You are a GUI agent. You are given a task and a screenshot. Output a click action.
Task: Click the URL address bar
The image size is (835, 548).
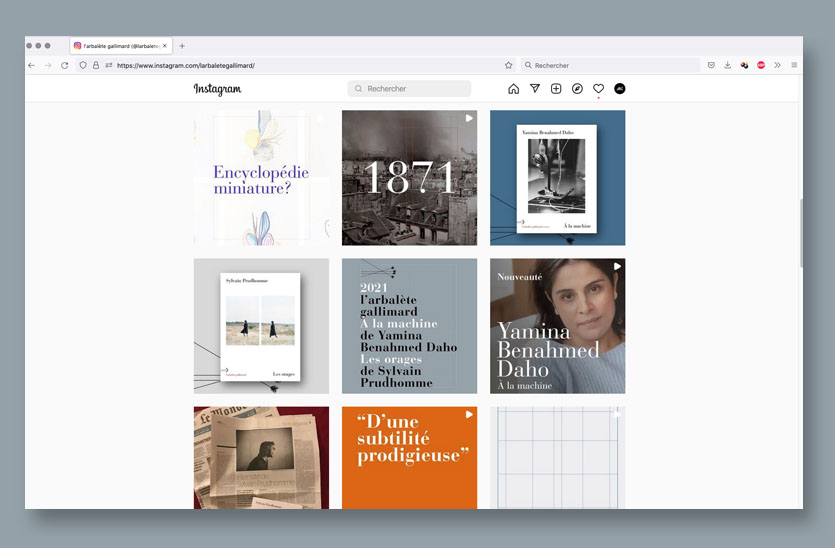coord(300,65)
